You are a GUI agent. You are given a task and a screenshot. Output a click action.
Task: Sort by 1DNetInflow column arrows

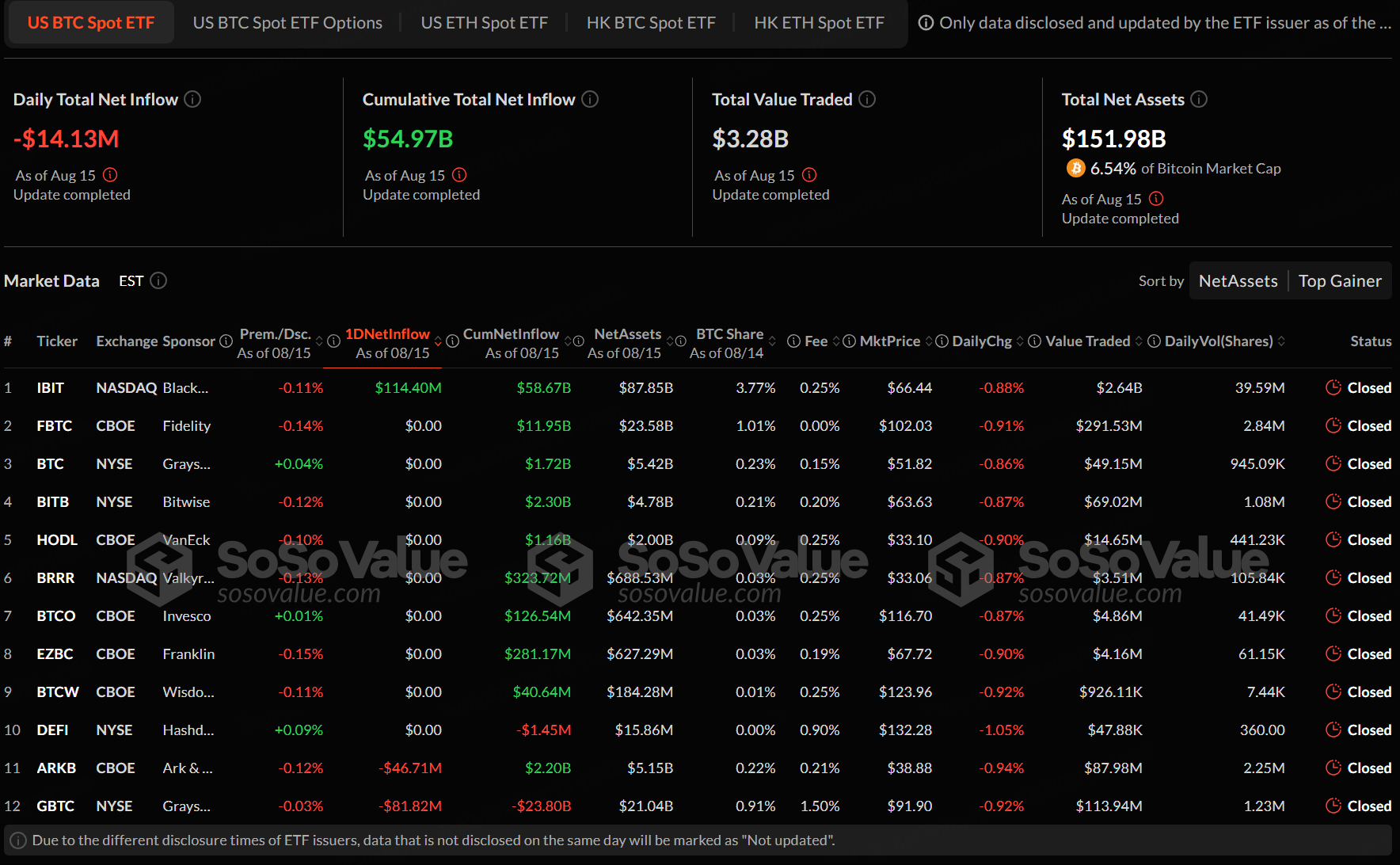[x=438, y=341]
